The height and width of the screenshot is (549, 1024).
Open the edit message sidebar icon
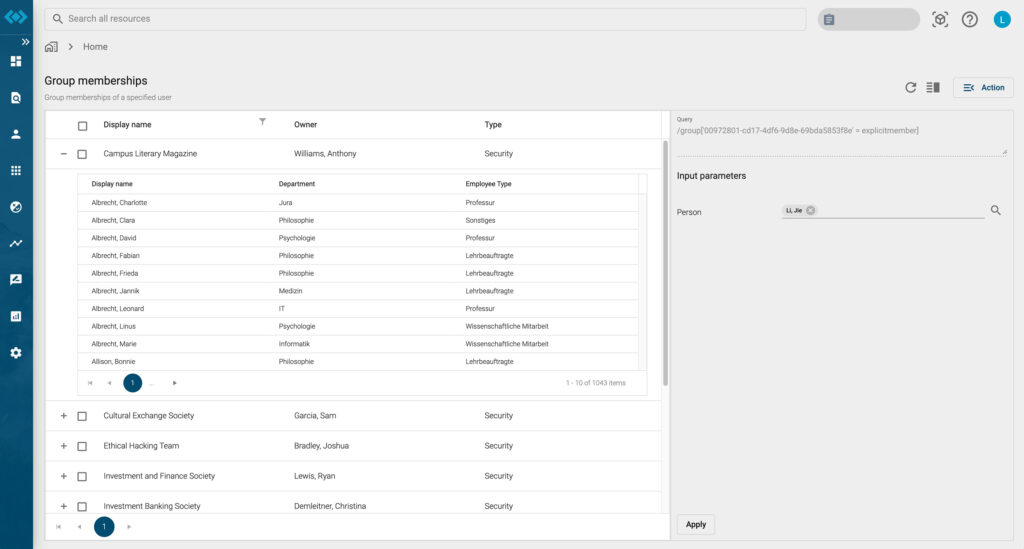(x=16, y=279)
